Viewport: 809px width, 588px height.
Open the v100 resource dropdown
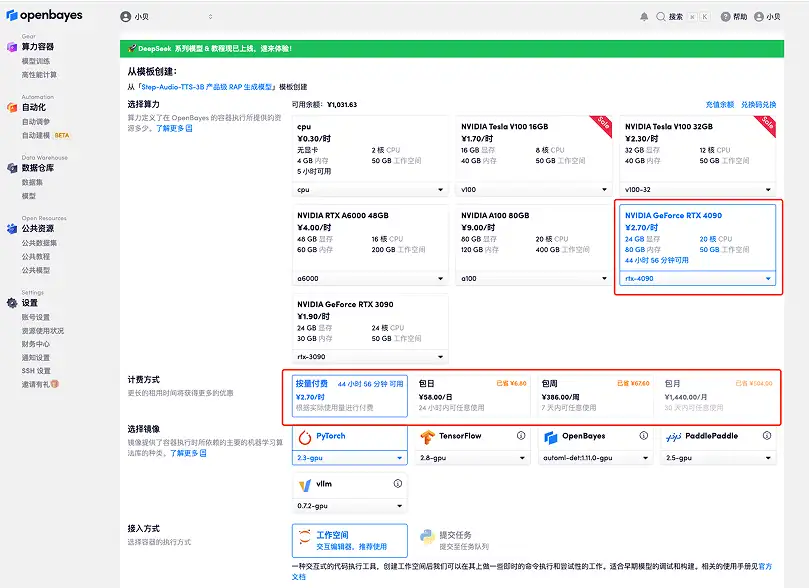coord(533,190)
